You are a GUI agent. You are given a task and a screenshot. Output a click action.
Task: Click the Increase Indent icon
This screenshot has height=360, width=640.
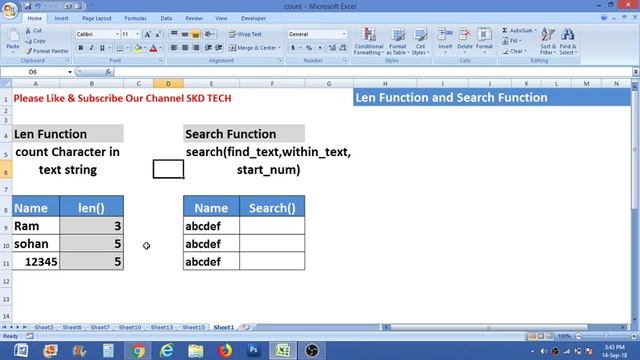219,48
